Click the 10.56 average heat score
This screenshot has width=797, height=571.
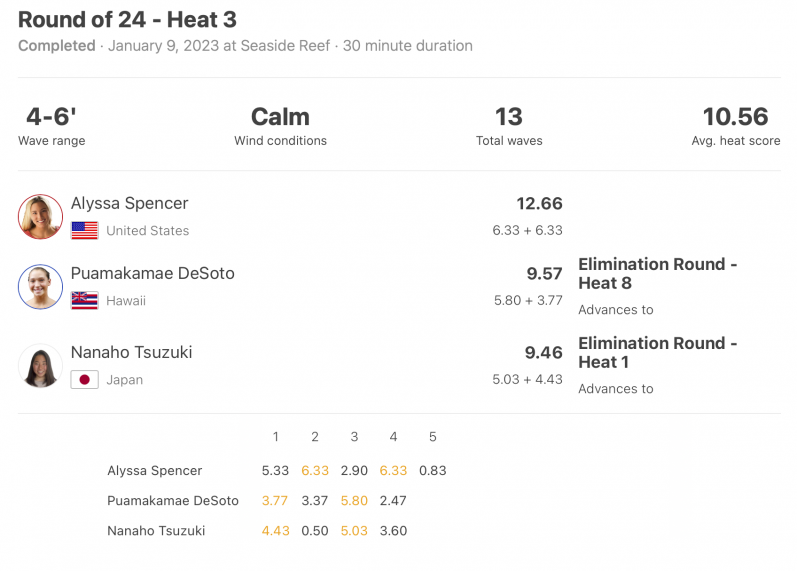tap(735, 116)
